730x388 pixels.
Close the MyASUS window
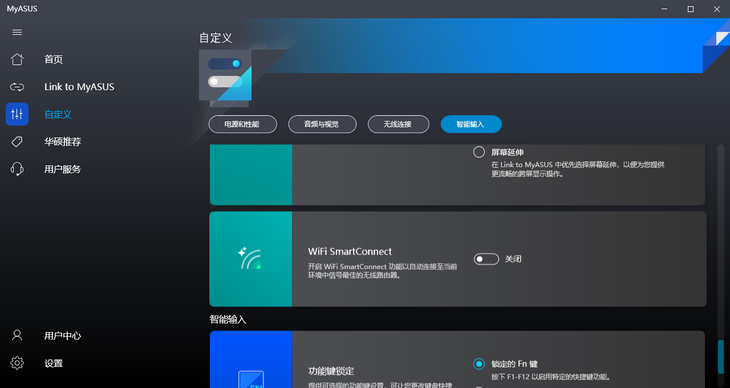click(716, 9)
